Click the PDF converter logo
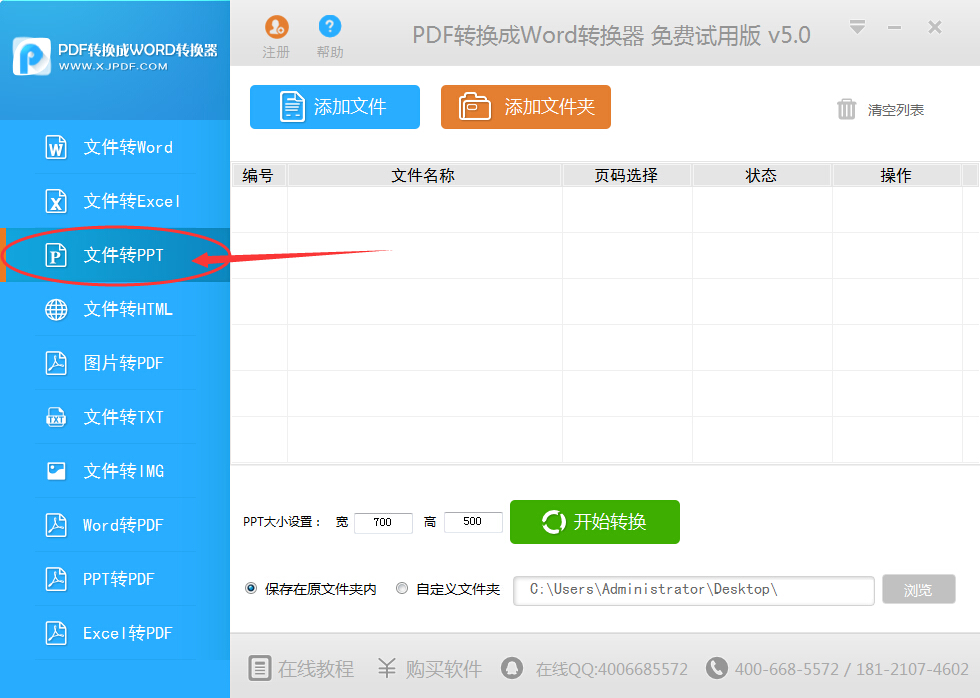This screenshot has width=980, height=698. click(x=31, y=57)
